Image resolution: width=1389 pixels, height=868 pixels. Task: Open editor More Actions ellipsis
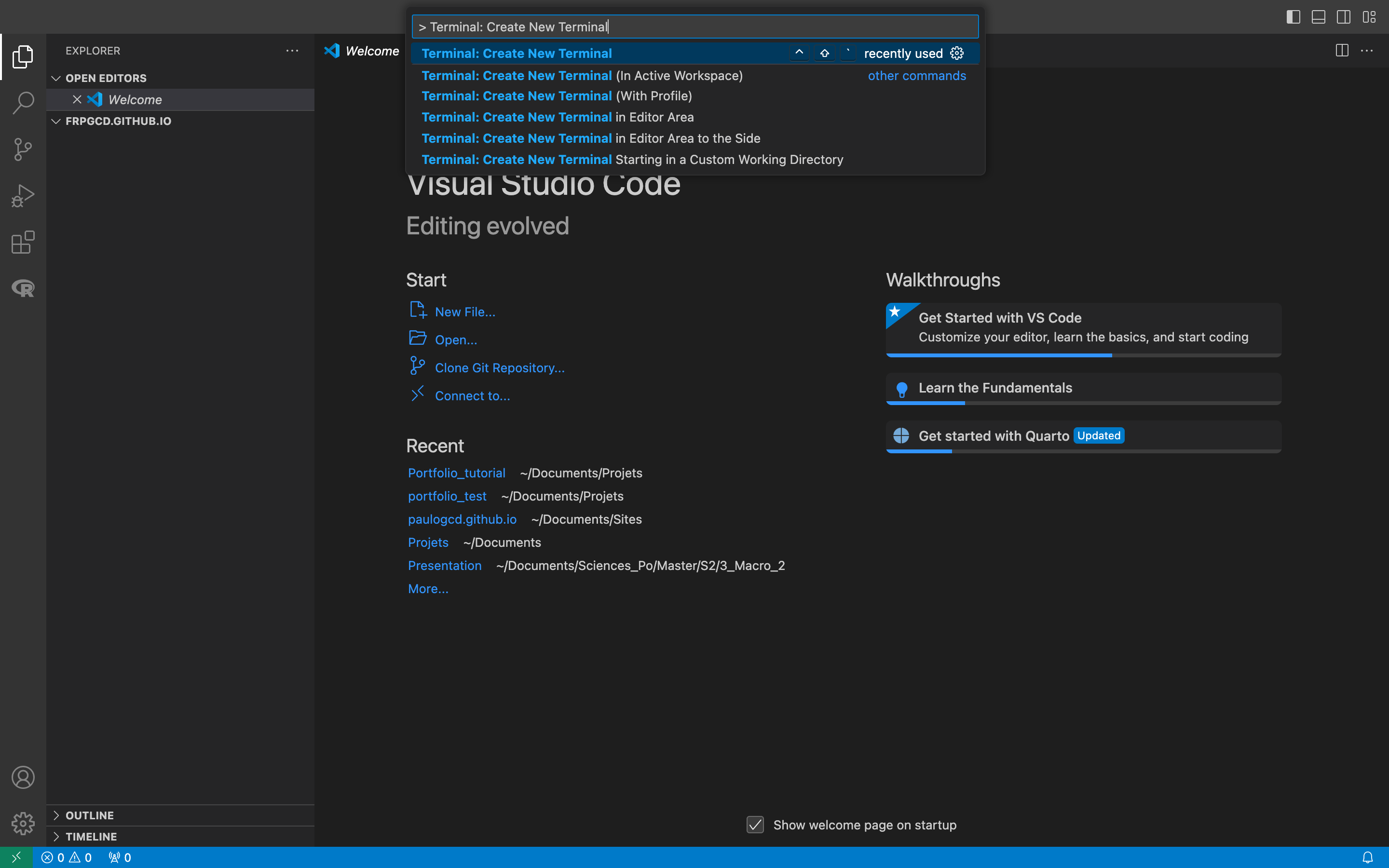1367,51
